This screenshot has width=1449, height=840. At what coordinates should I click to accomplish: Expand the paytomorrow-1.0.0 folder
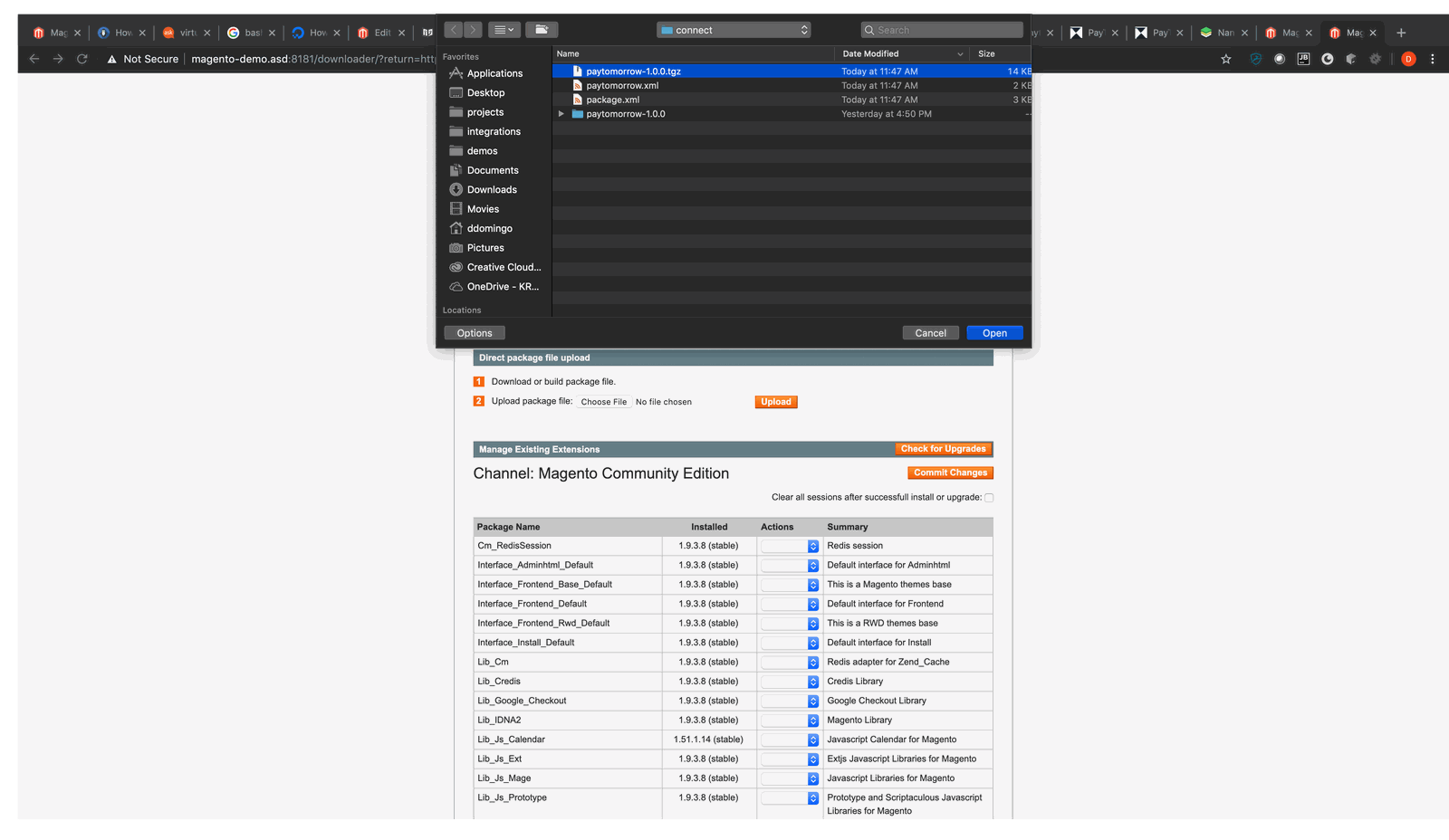pyautogui.click(x=561, y=114)
